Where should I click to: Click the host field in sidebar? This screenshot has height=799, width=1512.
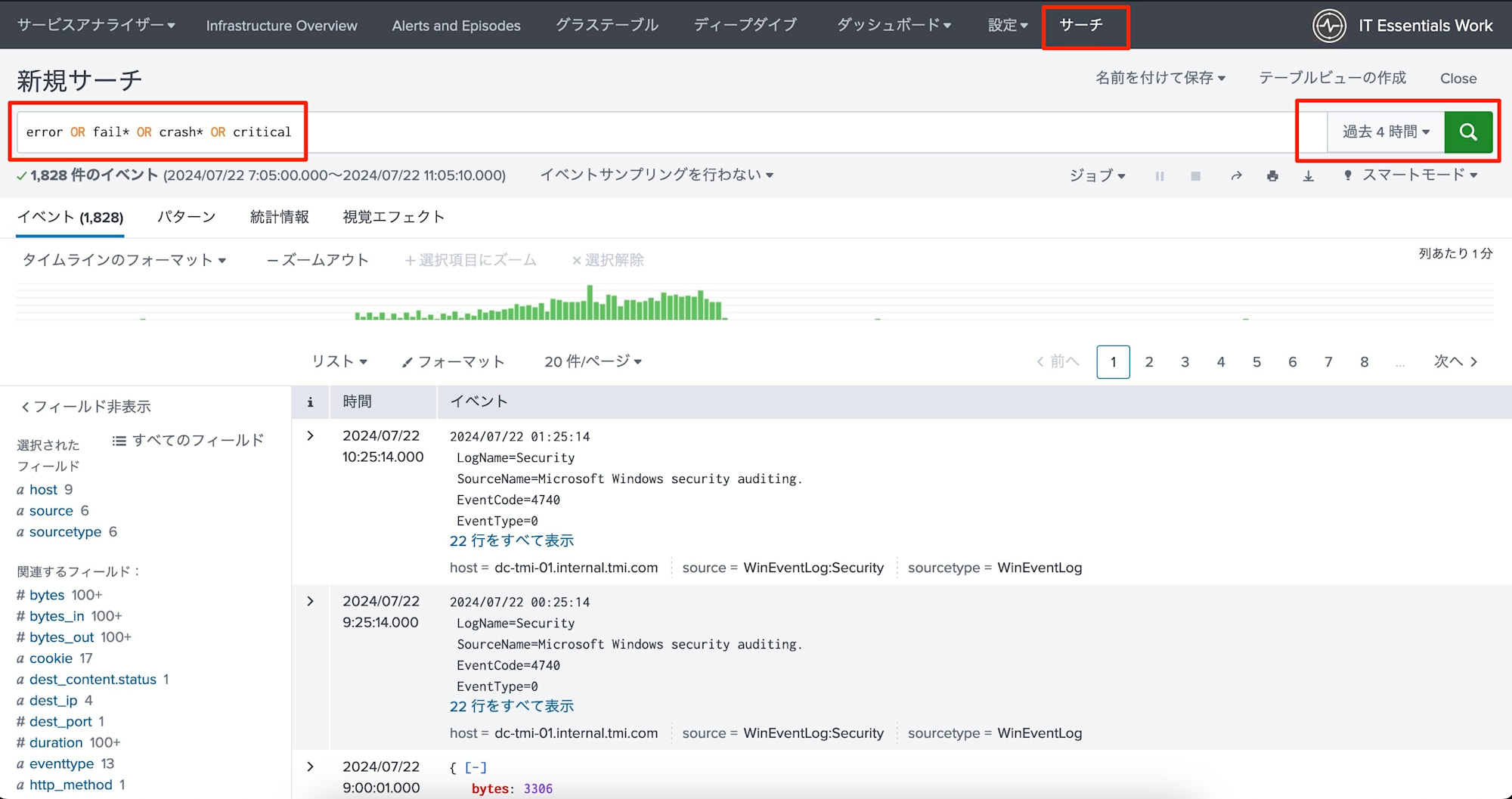tap(43, 490)
